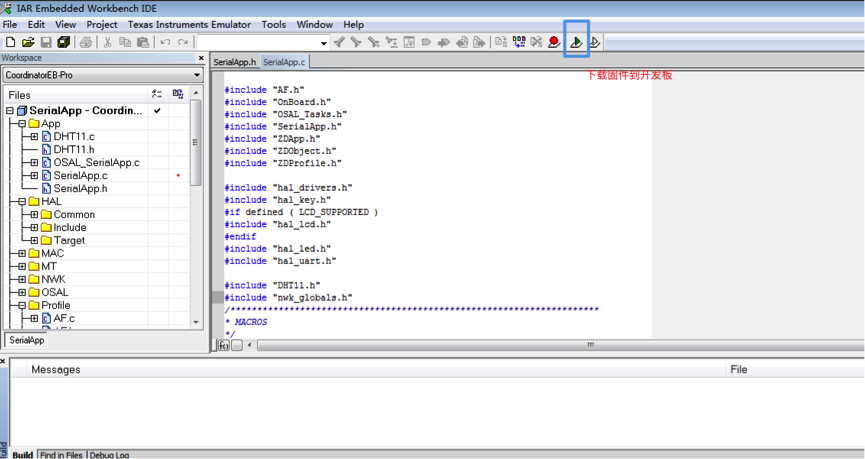Open the Project menu
The width and height of the screenshot is (865, 459).
[x=101, y=24]
